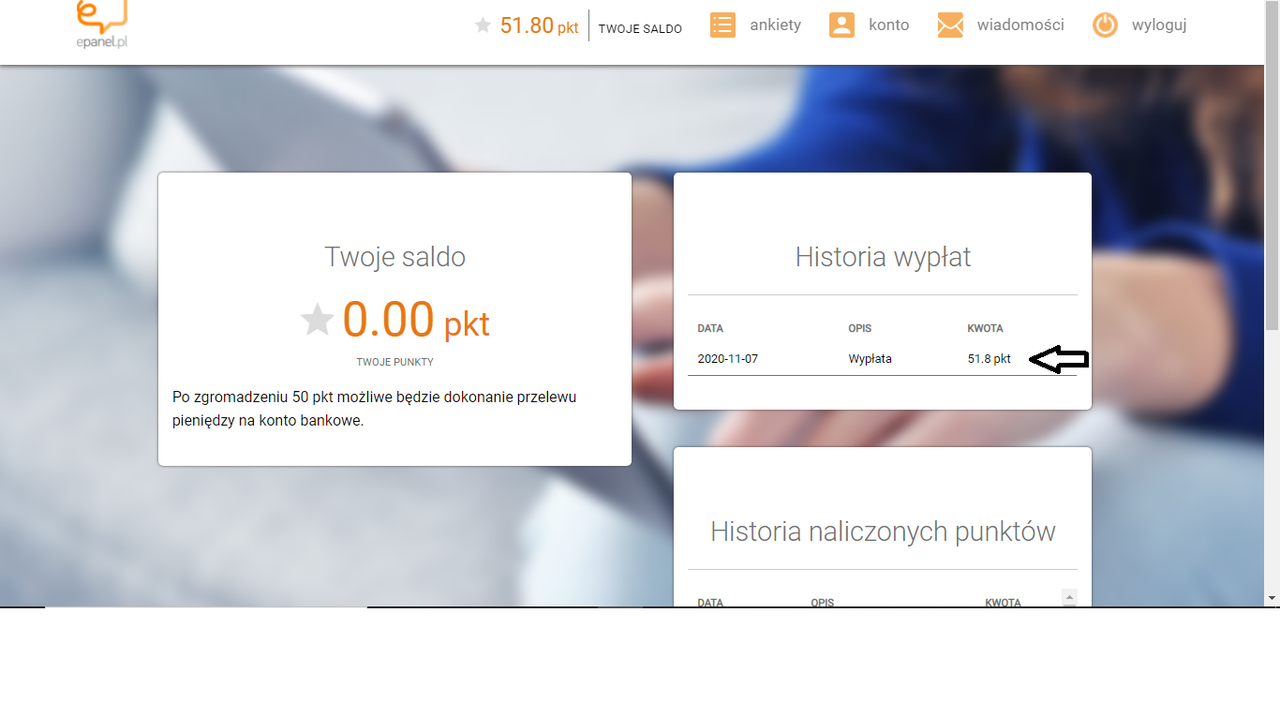
Task: Click the Wypłata description cell
Action: tap(870, 358)
